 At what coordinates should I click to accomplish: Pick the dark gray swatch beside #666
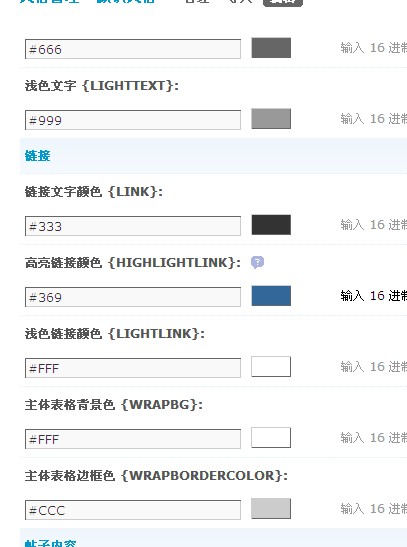click(271, 48)
